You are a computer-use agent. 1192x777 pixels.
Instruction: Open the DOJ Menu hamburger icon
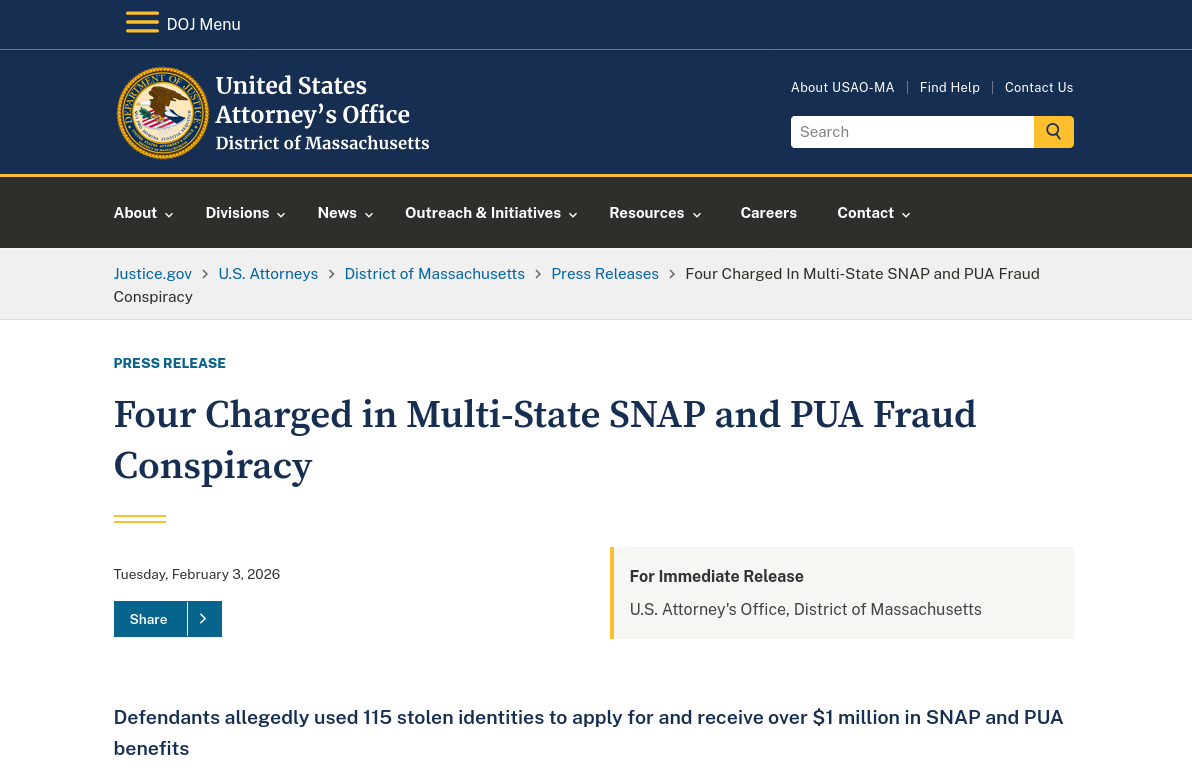142,23
